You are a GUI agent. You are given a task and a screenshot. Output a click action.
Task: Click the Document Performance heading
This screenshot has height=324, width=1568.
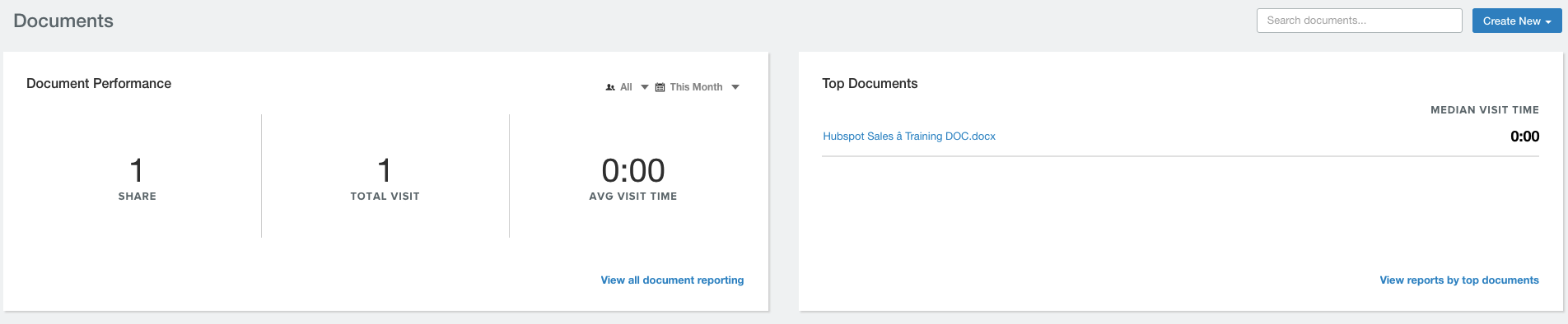coord(99,84)
